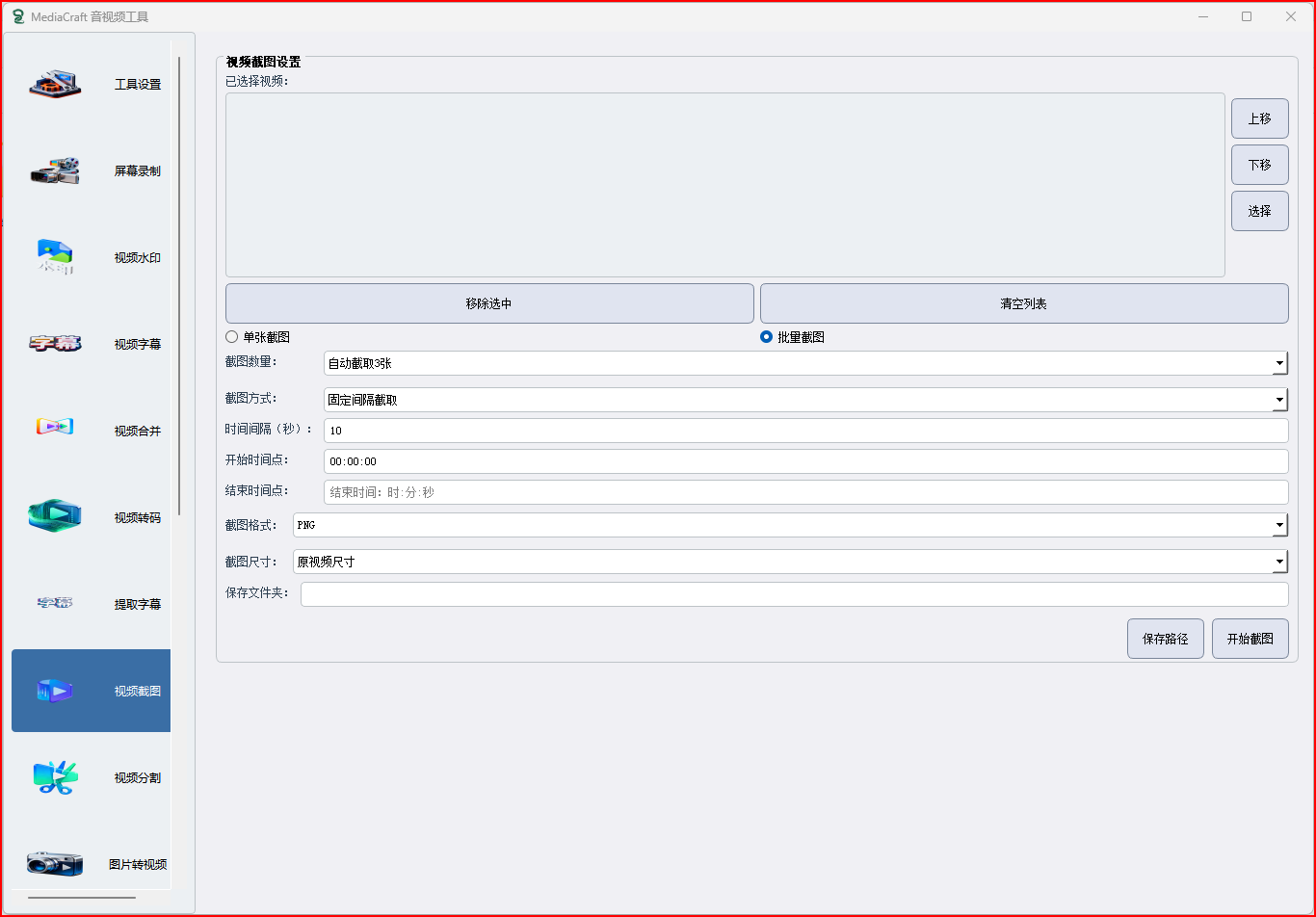This screenshot has height=917, width=1316.
Task: Select the 单张截图 radio button
Action: coord(232,337)
